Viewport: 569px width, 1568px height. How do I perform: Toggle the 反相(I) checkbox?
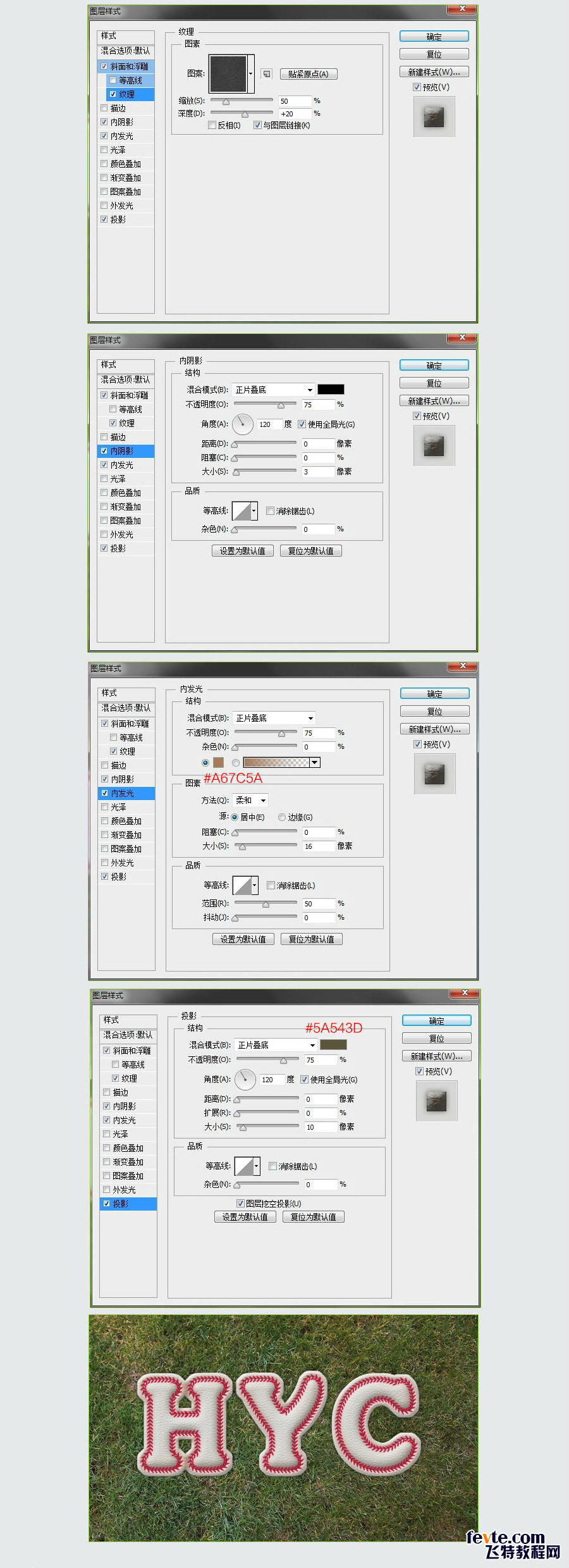tap(212, 125)
